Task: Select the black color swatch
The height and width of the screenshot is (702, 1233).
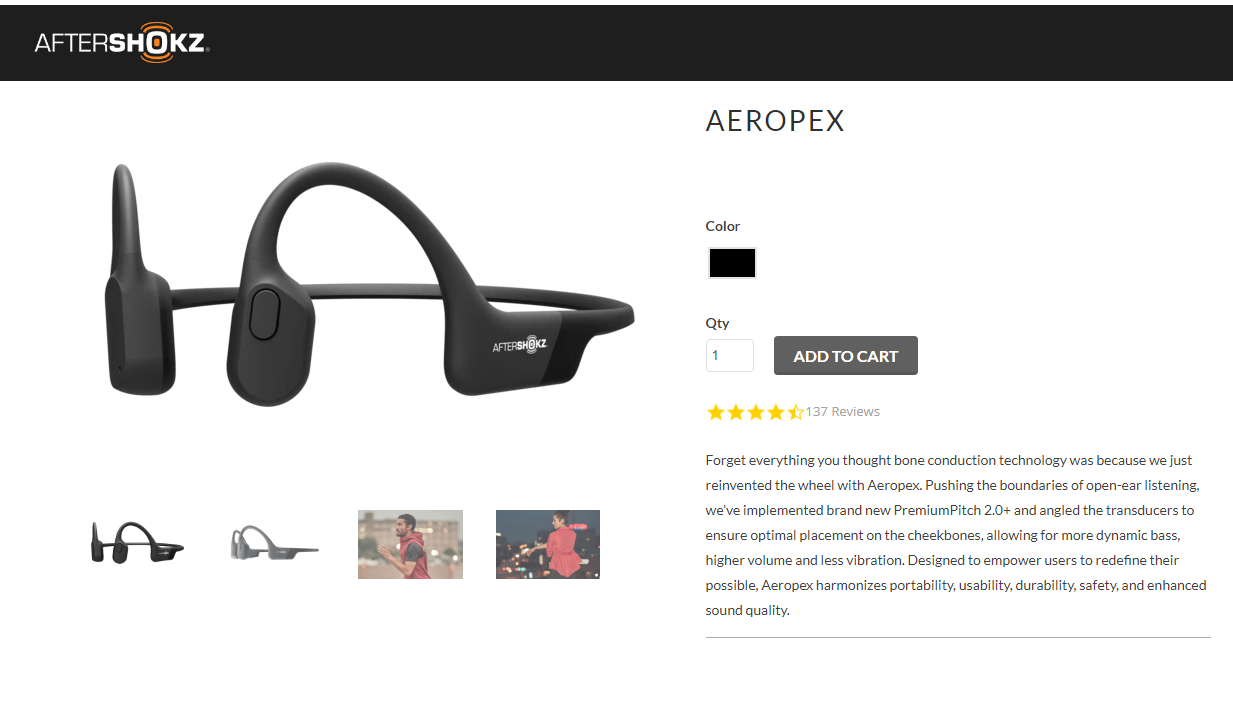Action: coord(732,263)
